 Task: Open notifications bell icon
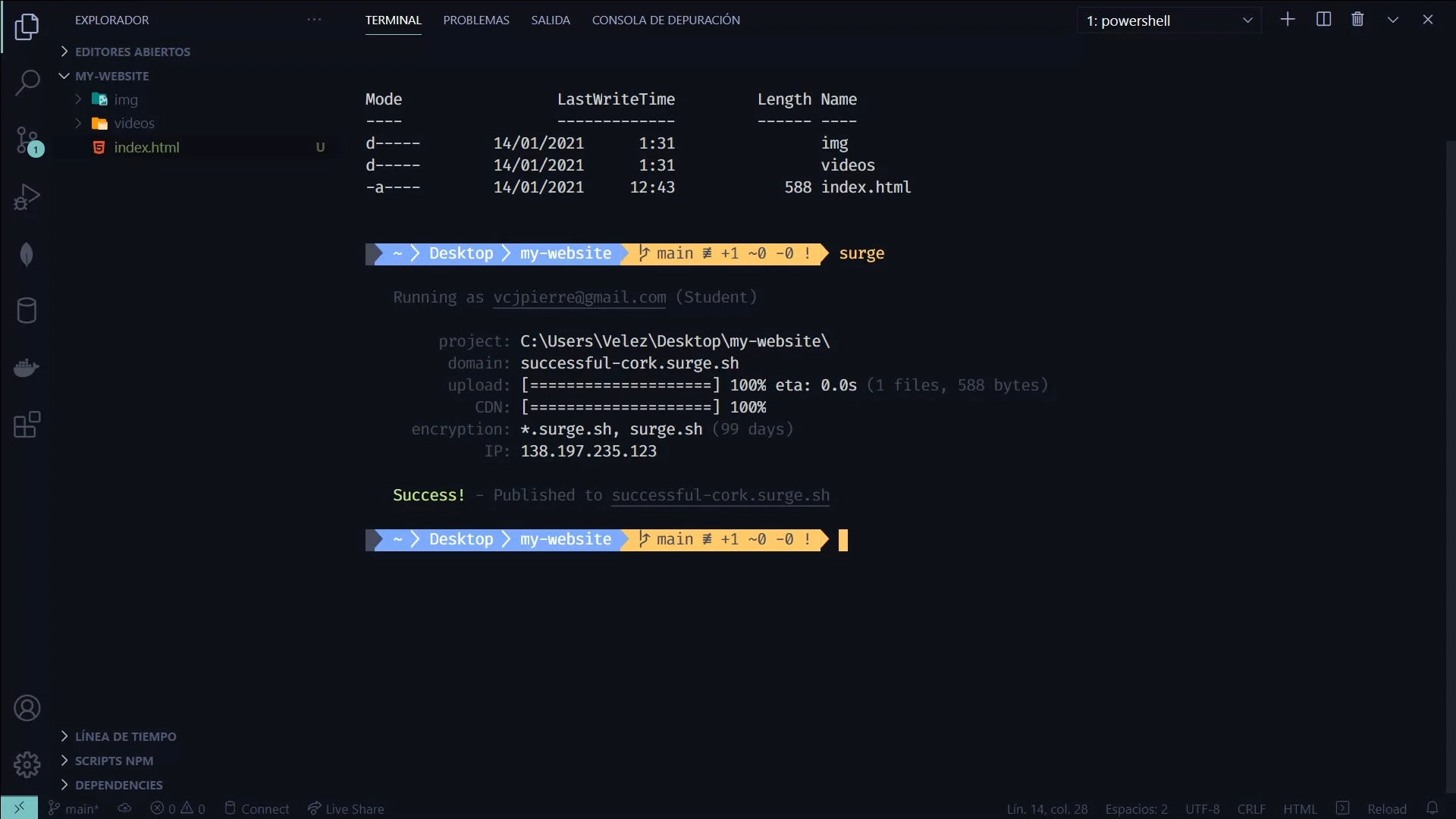click(x=1432, y=808)
